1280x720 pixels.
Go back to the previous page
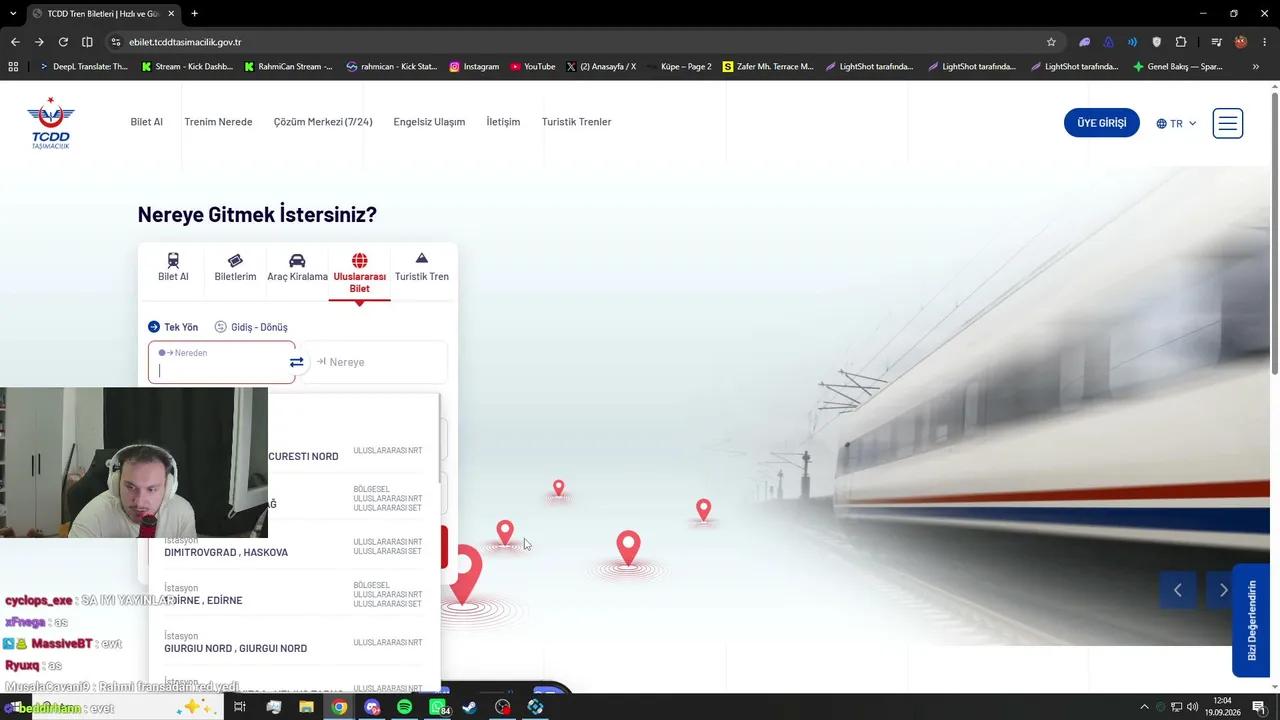[x=15, y=42]
